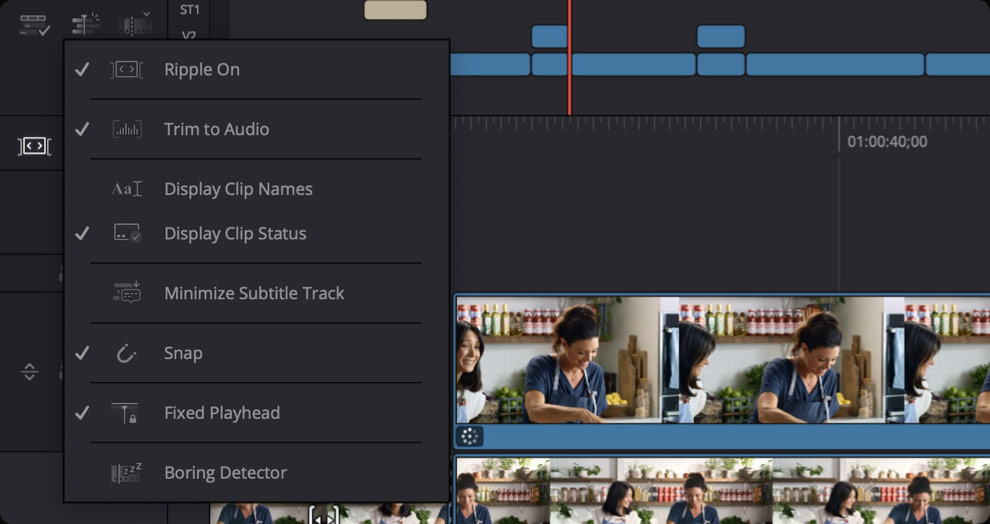Enable Display Clip Names

[238, 189]
